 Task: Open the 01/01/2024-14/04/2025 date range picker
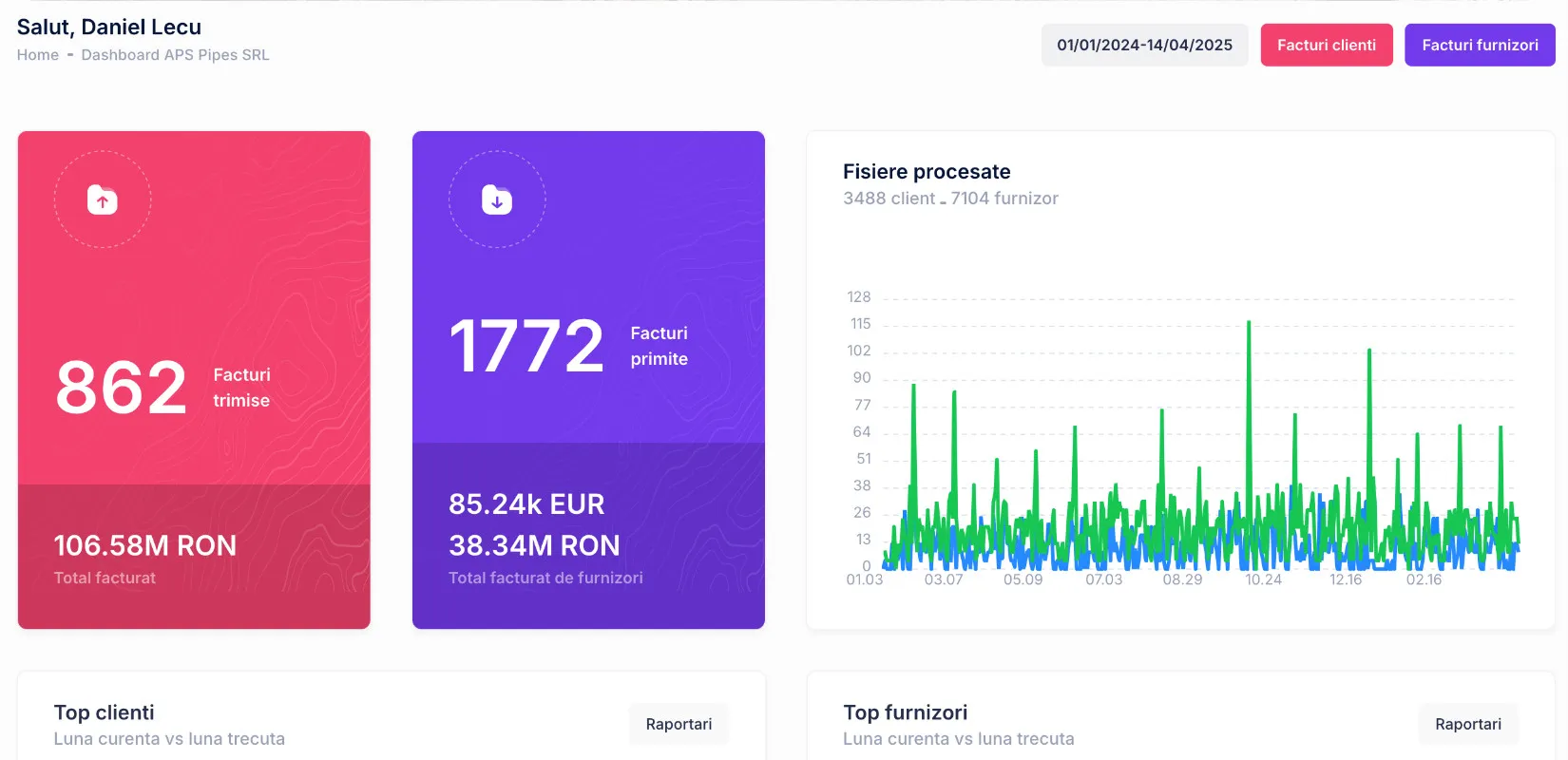[x=1144, y=45]
